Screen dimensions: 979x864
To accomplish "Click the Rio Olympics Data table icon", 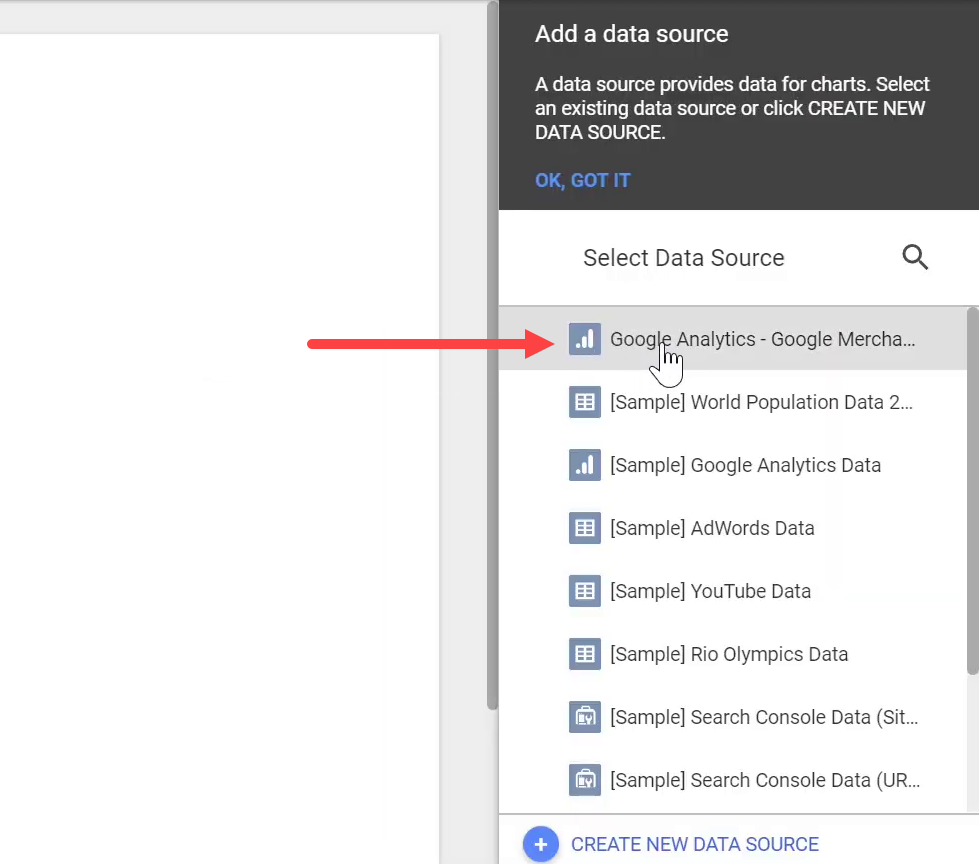I will 584,654.
